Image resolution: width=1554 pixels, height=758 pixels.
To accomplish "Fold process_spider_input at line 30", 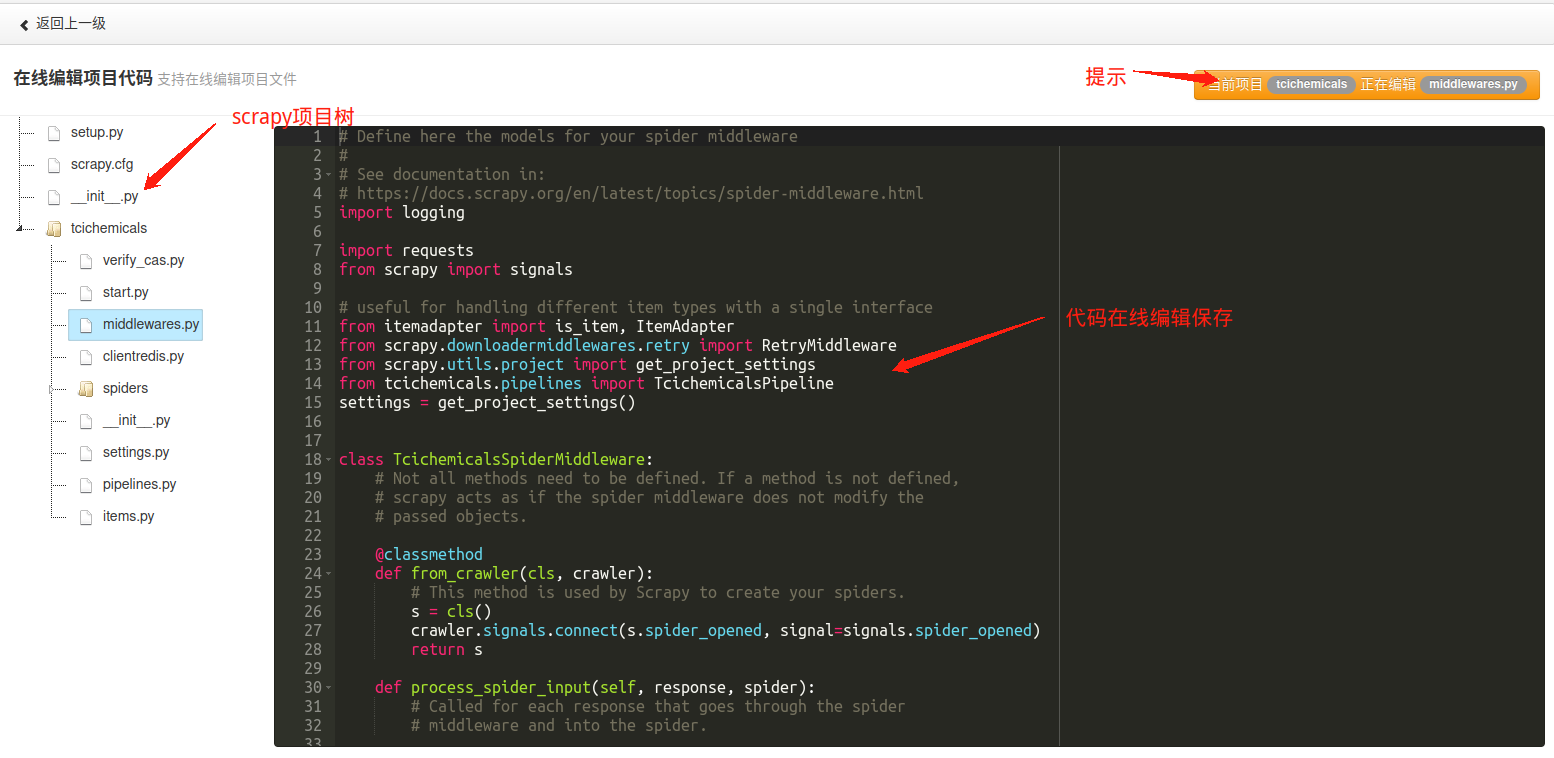I will point(329,687).
